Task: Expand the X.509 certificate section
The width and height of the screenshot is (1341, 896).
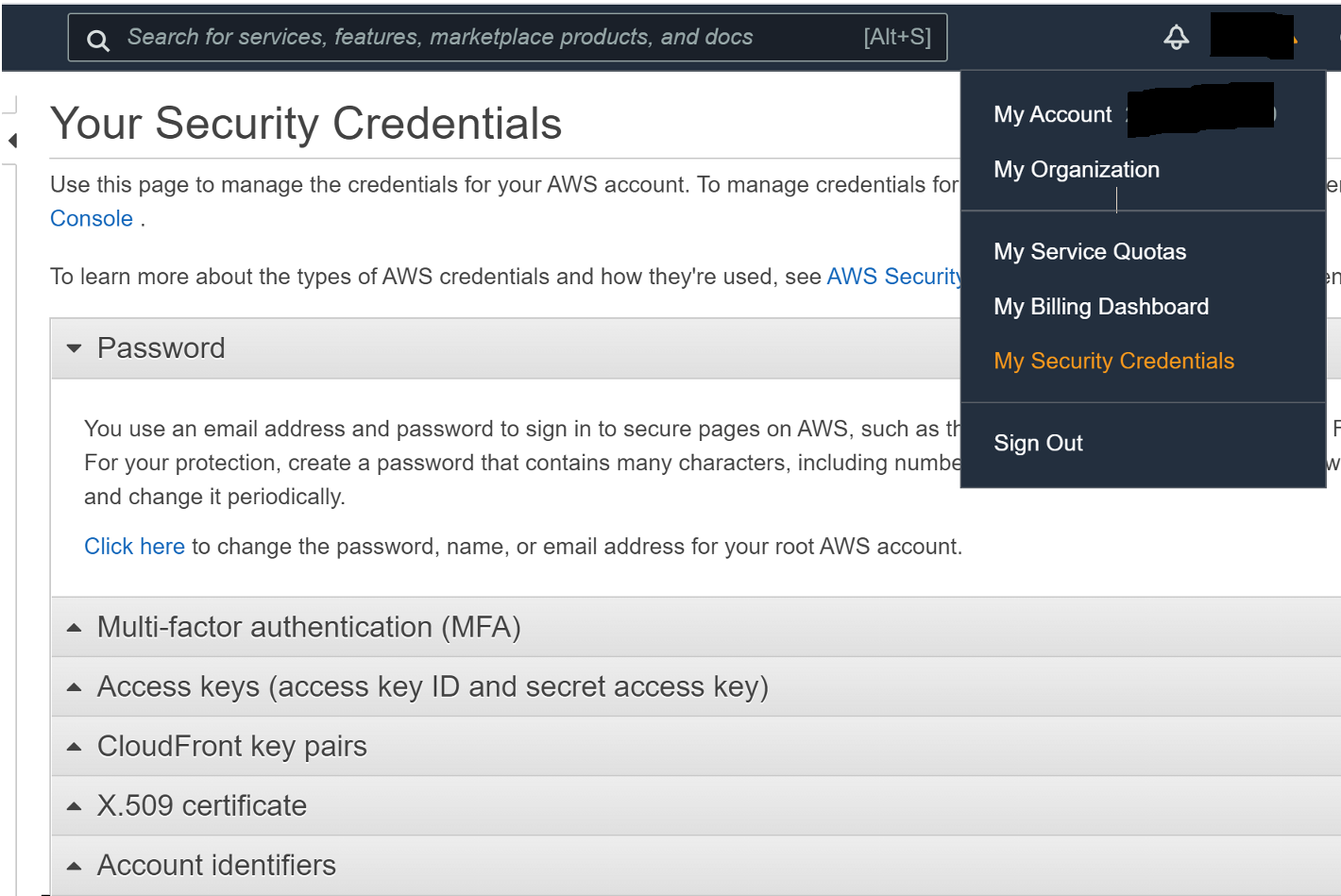Action: pyautogui.click(x=696, y=805)
